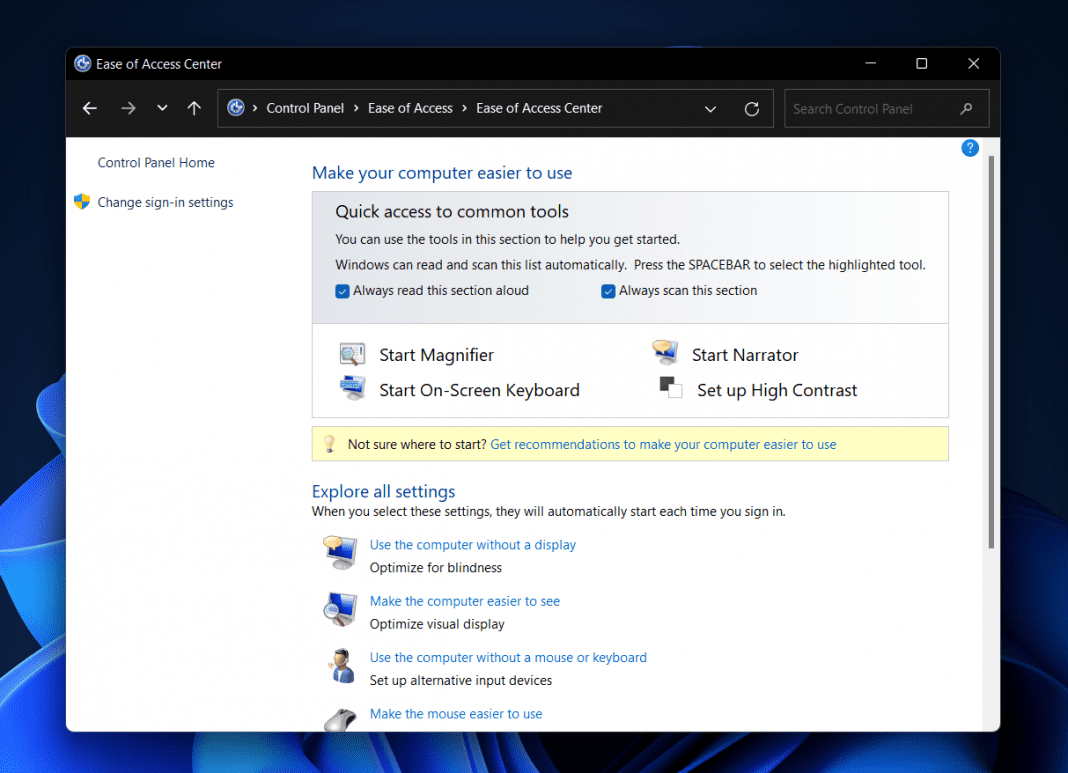Expand the recent pages chevron near navigation arrows
The image size is (1068, 773).
162,108
